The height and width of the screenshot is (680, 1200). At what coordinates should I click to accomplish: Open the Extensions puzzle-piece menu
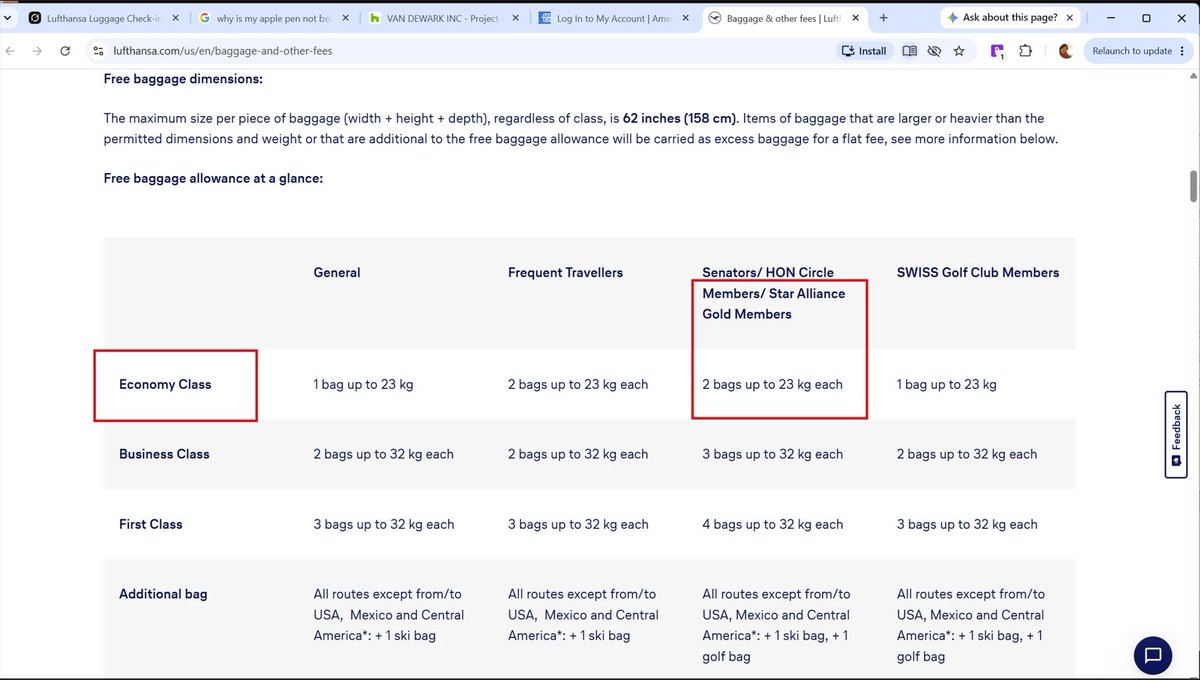(1025, 51)
